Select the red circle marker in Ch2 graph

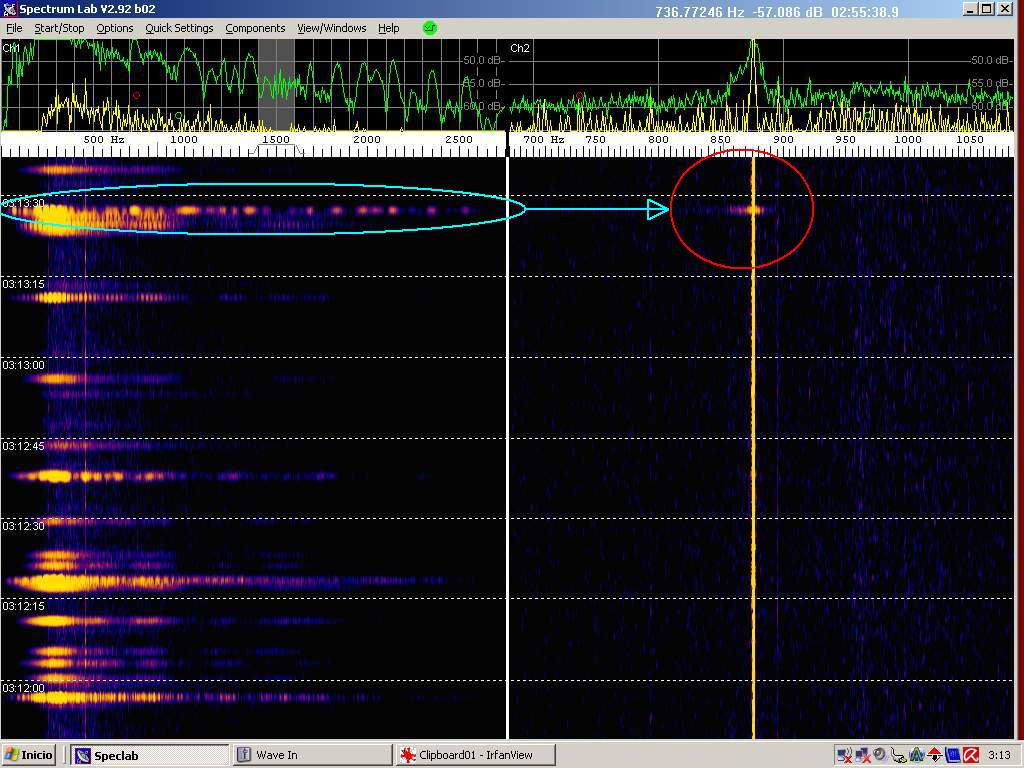coord(580,97)
